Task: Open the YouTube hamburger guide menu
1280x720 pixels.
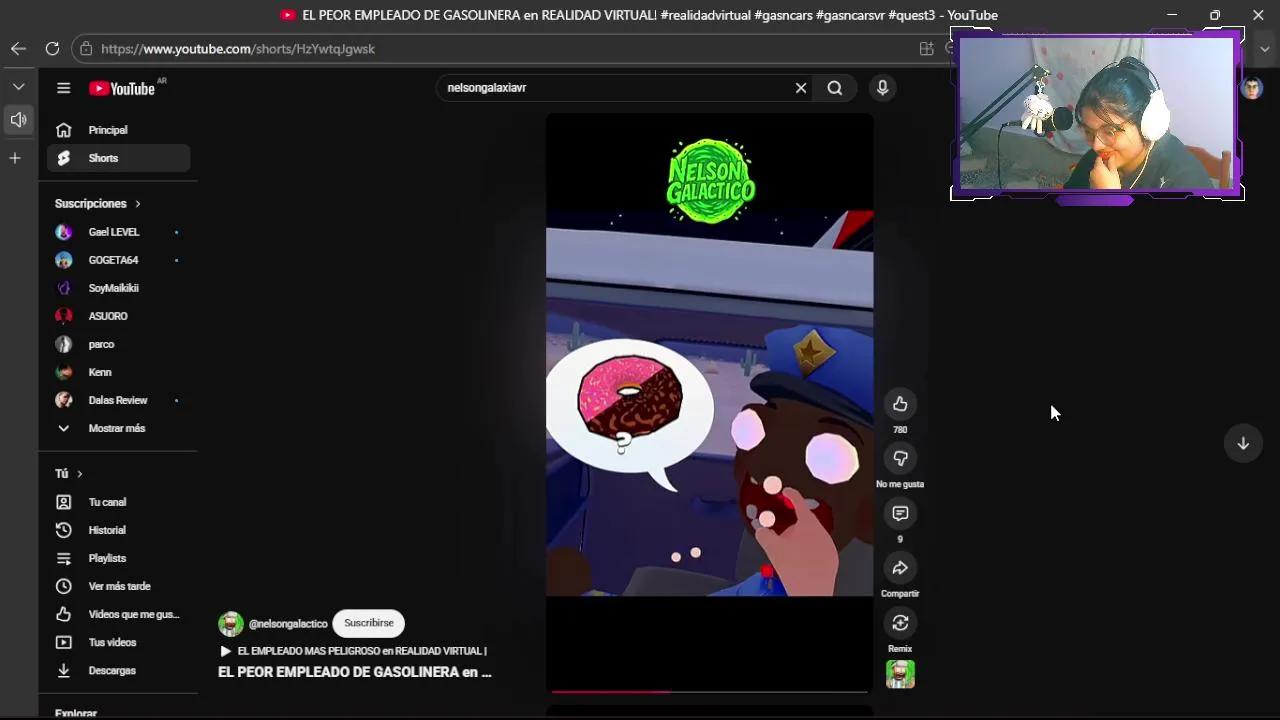Action: tap(63, 88)
